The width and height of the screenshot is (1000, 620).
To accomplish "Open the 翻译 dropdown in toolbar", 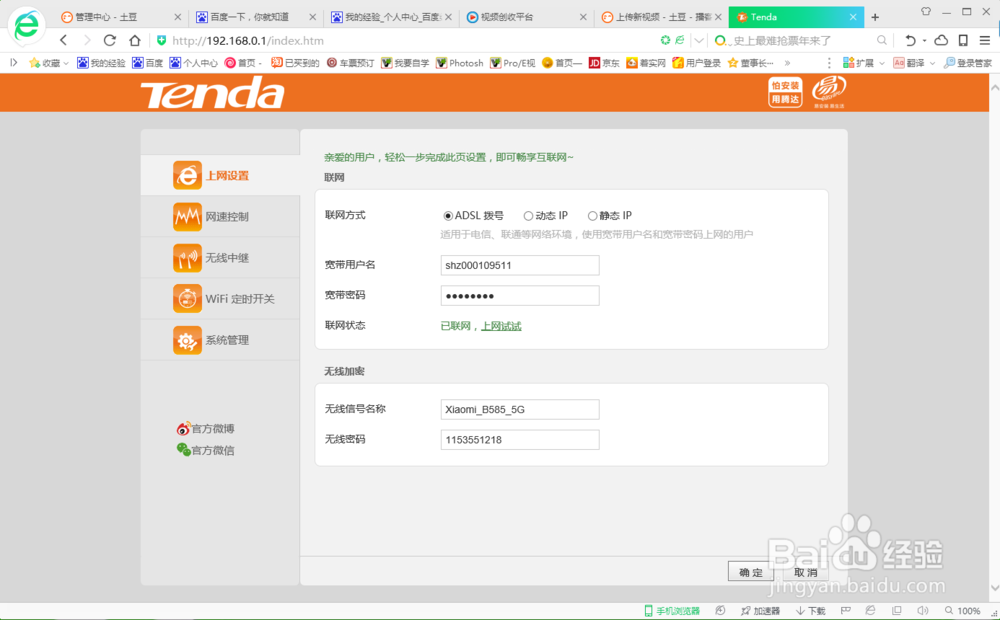I will [x=918, y=62].
